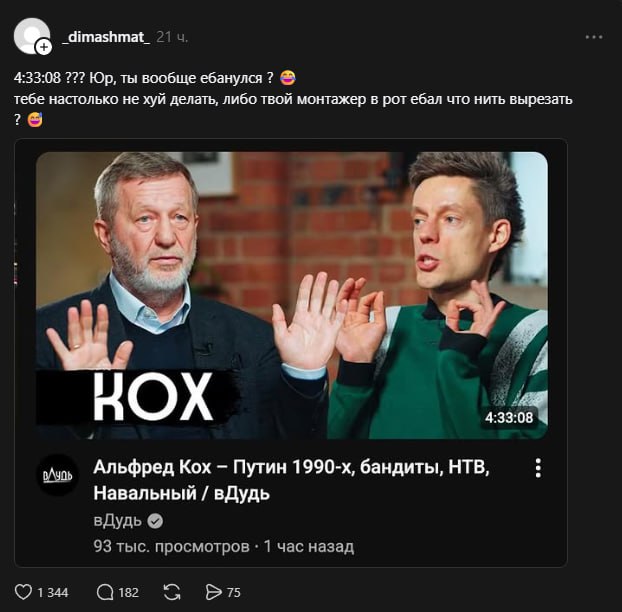The image size is (622, 612).
Task: Open the _dimashmat_ username link
Action: [x=105, y=37]
